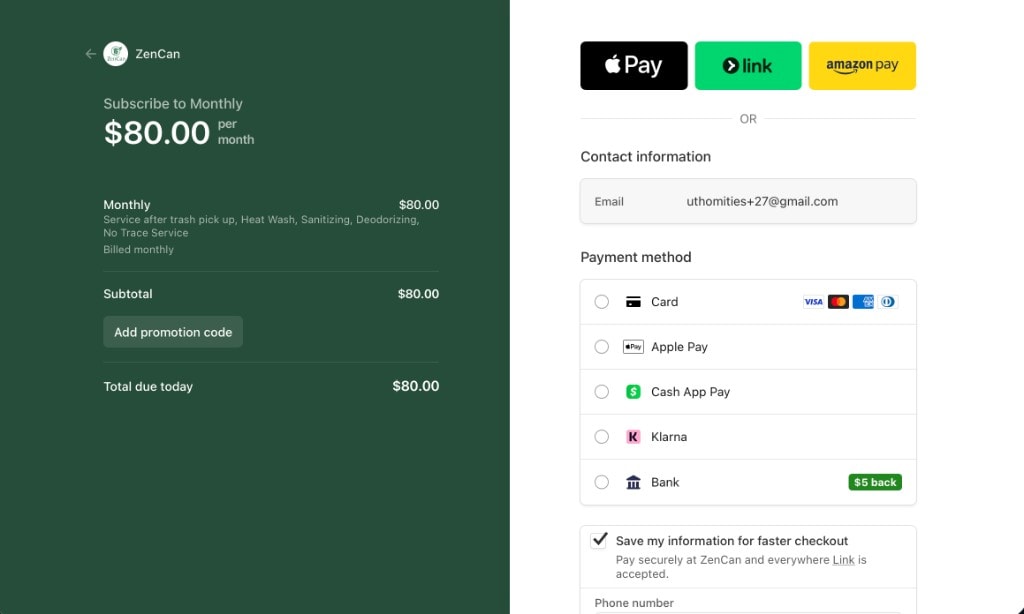1024x614 pixels.
Task: Click the Apple Pay icon in payment list
Action: coord(633,347)
